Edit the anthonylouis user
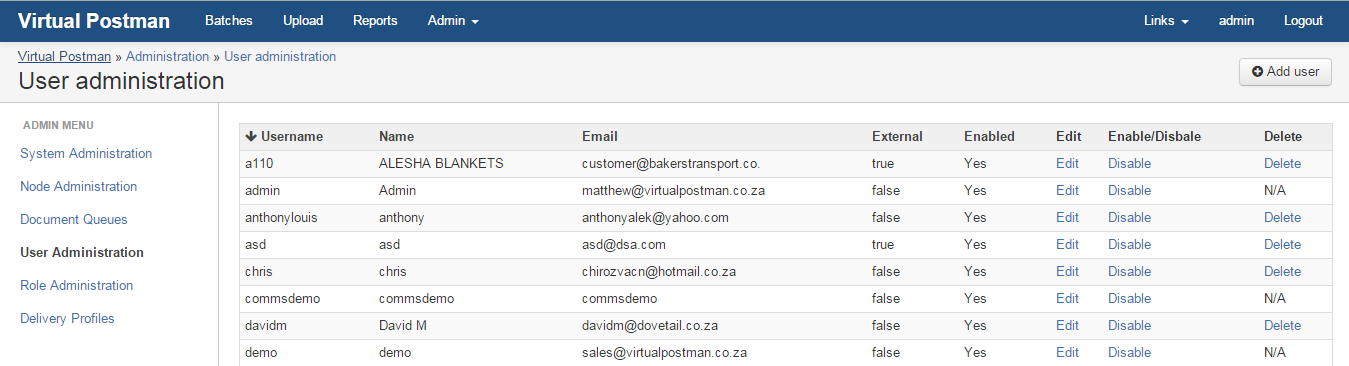The height and width of the screenshot is (366, 1349). click(x=1067, y=217)
